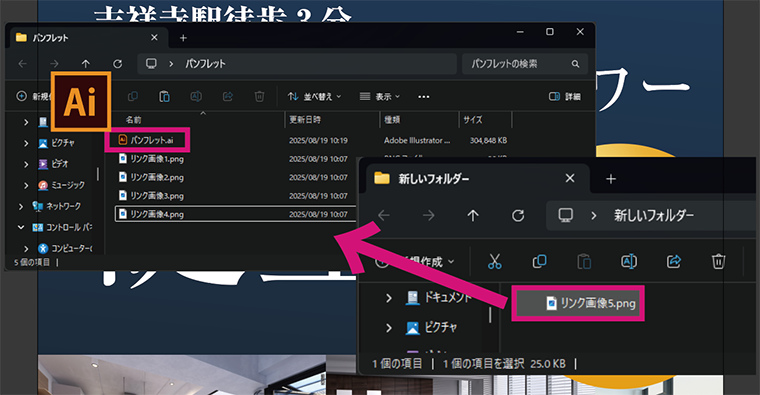The image size is (760, 395).
Task: Expand ドキュメント in 新しいフォルダー sidebar
Action: tap(389, 298)
